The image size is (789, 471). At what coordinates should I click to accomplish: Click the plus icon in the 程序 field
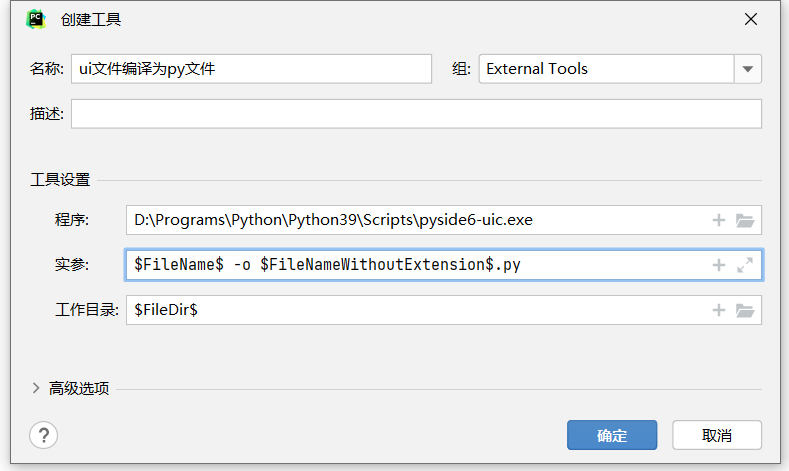tap(718, 220)
